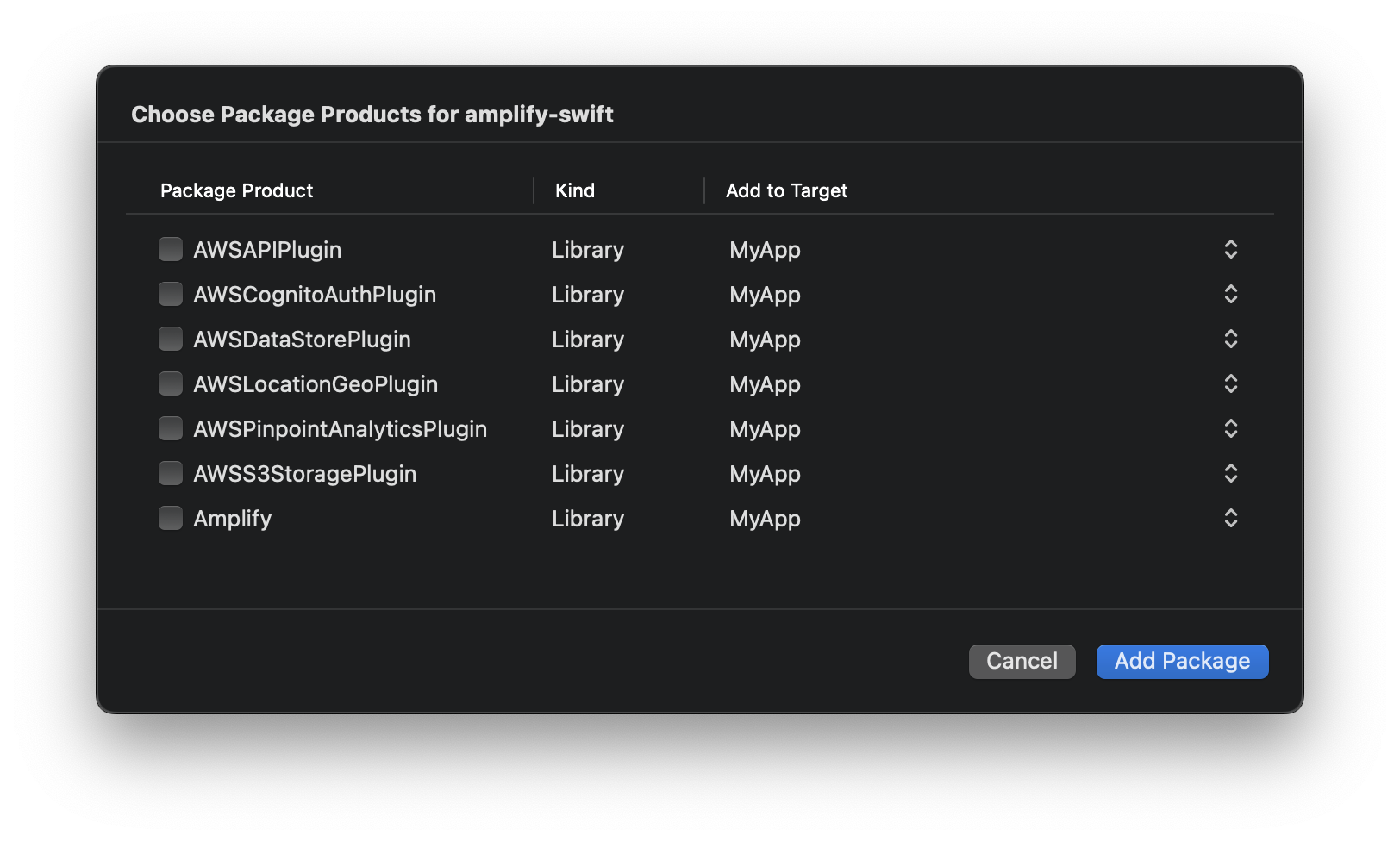The width and height of the screenshot is (1400, 841).
Task: Click the Add to Target column header
Action: [x=786, y=190]
